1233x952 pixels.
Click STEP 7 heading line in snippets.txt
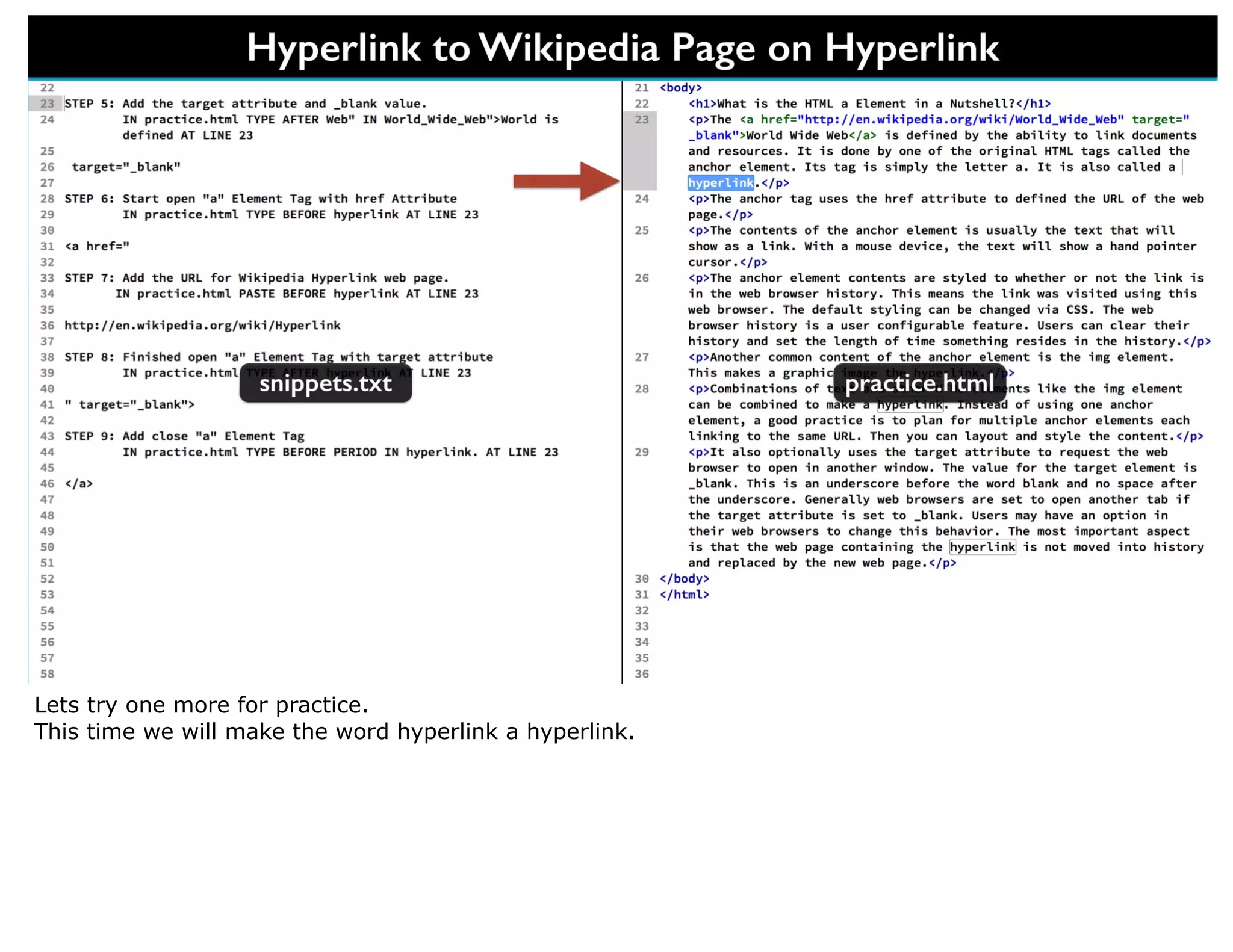[256, 278]
